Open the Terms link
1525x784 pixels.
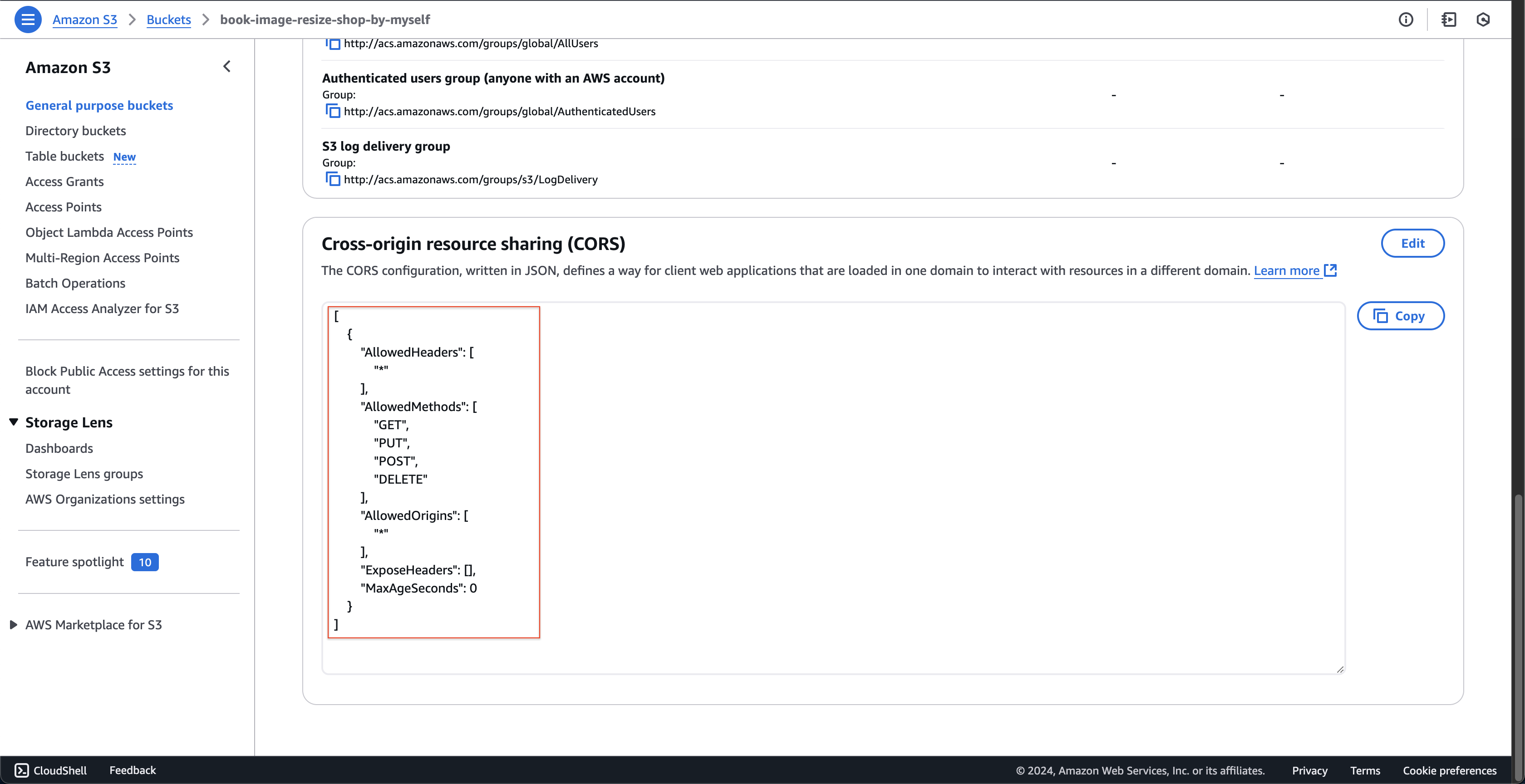(x=1365, y=770)
